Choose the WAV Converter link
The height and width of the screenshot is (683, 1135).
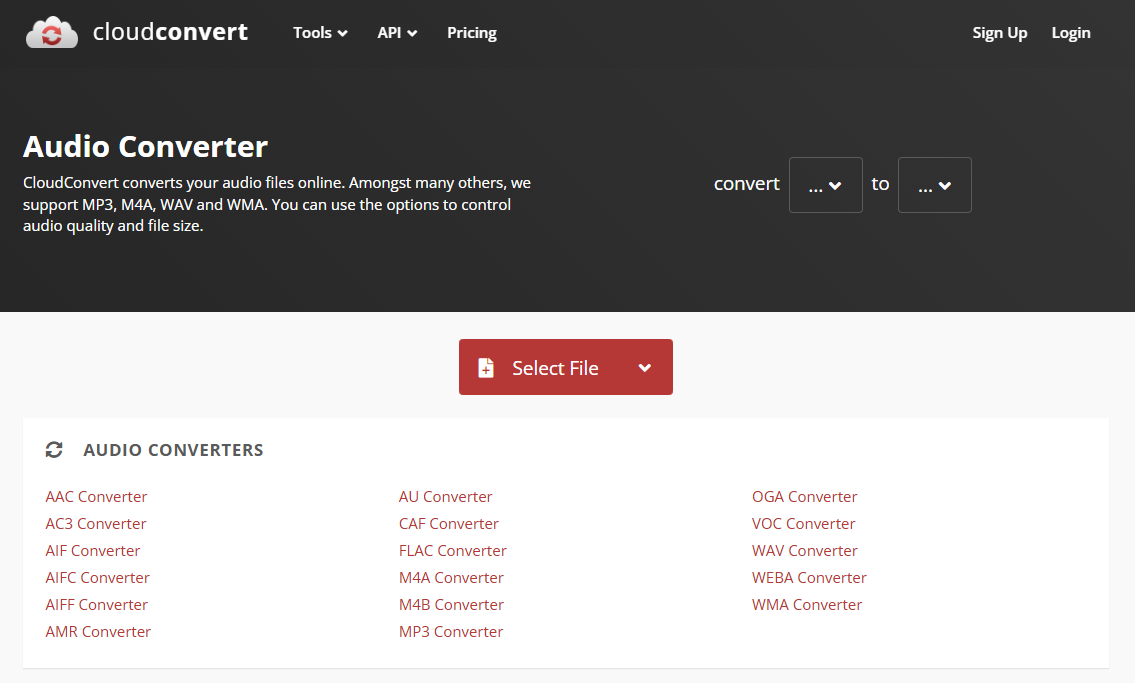pos(804,551)
